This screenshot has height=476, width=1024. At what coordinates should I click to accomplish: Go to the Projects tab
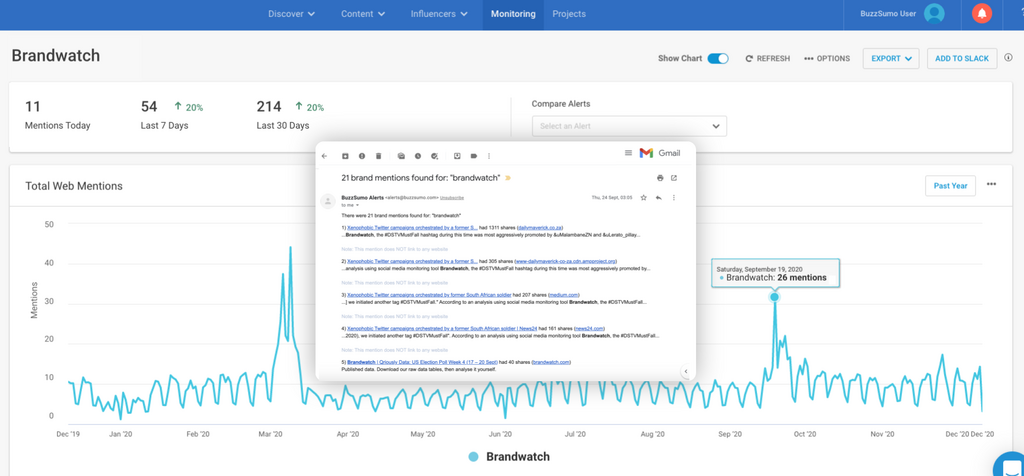pyautogui.click(x=569, y=14)
